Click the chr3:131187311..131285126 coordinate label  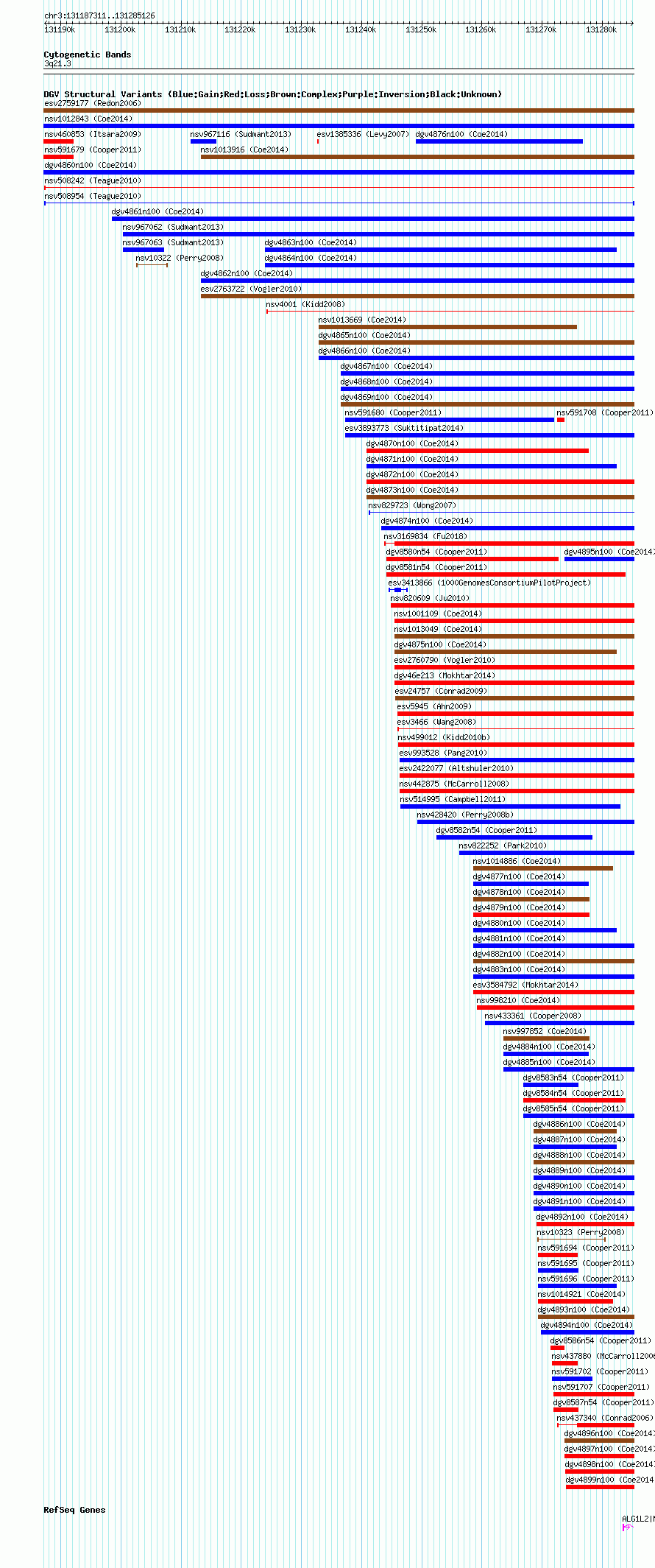click(x=99, y=15)
